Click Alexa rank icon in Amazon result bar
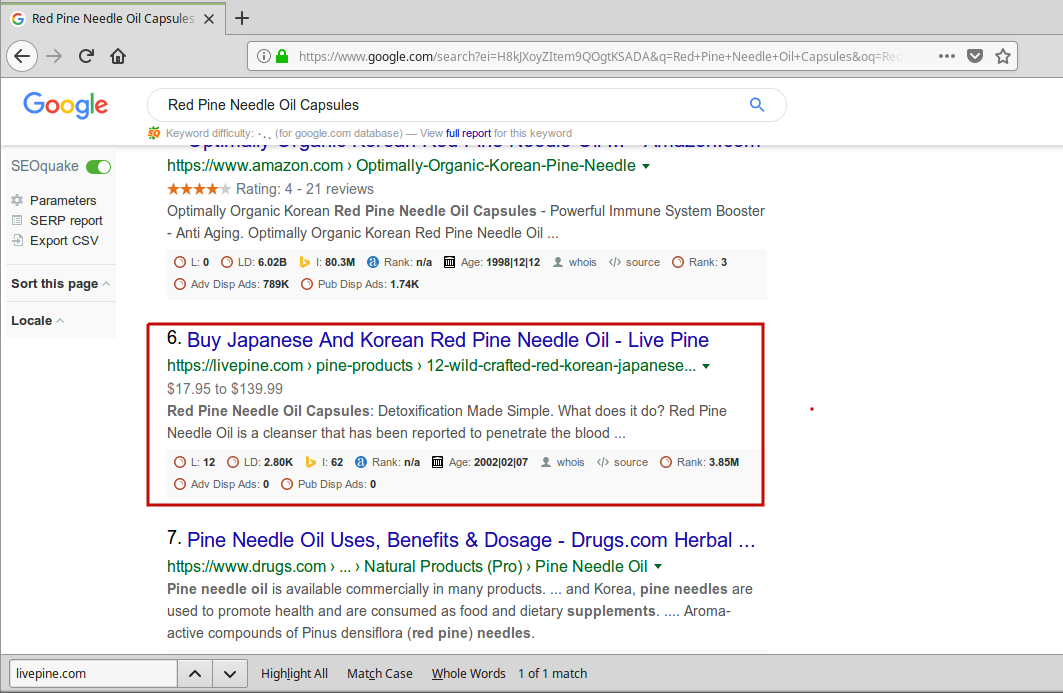1063x693 pixels. 373,262
